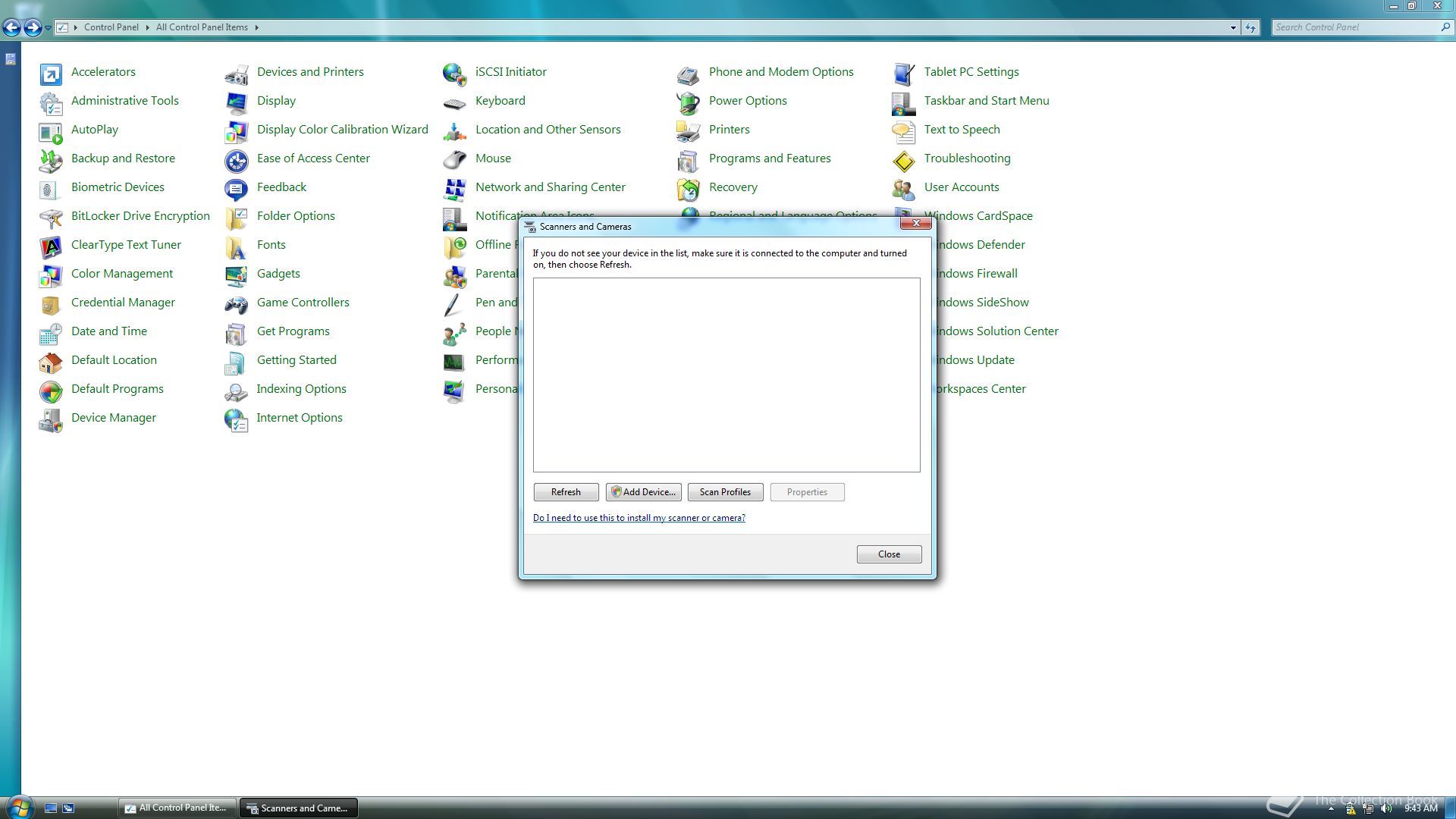This screenshot has width=1456, height=819.
Task: Open Getting Started link
Action: (x=297, y=360)
